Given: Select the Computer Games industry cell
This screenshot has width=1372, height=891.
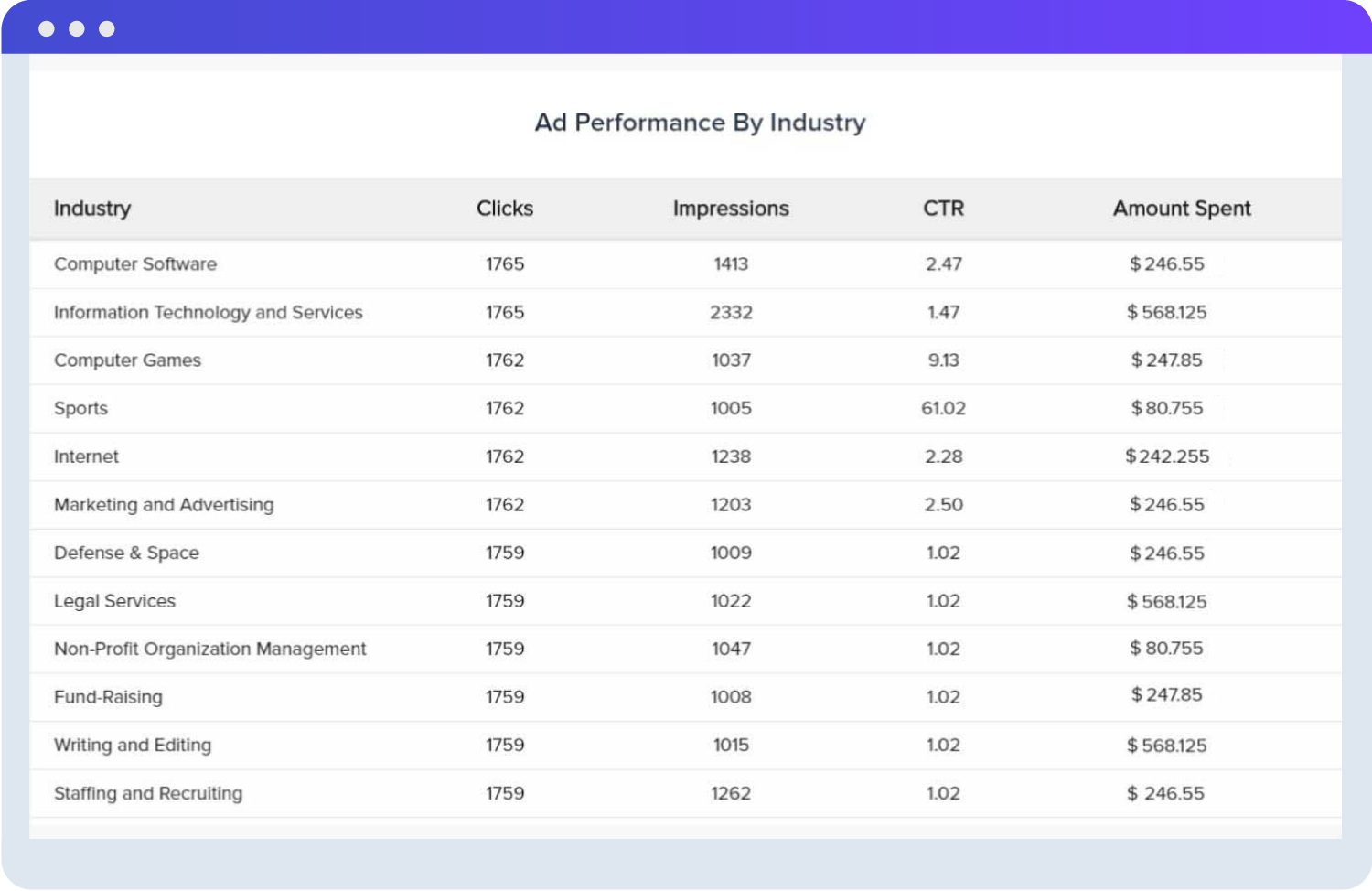Looking at the screenshot, I should [127, 360].
